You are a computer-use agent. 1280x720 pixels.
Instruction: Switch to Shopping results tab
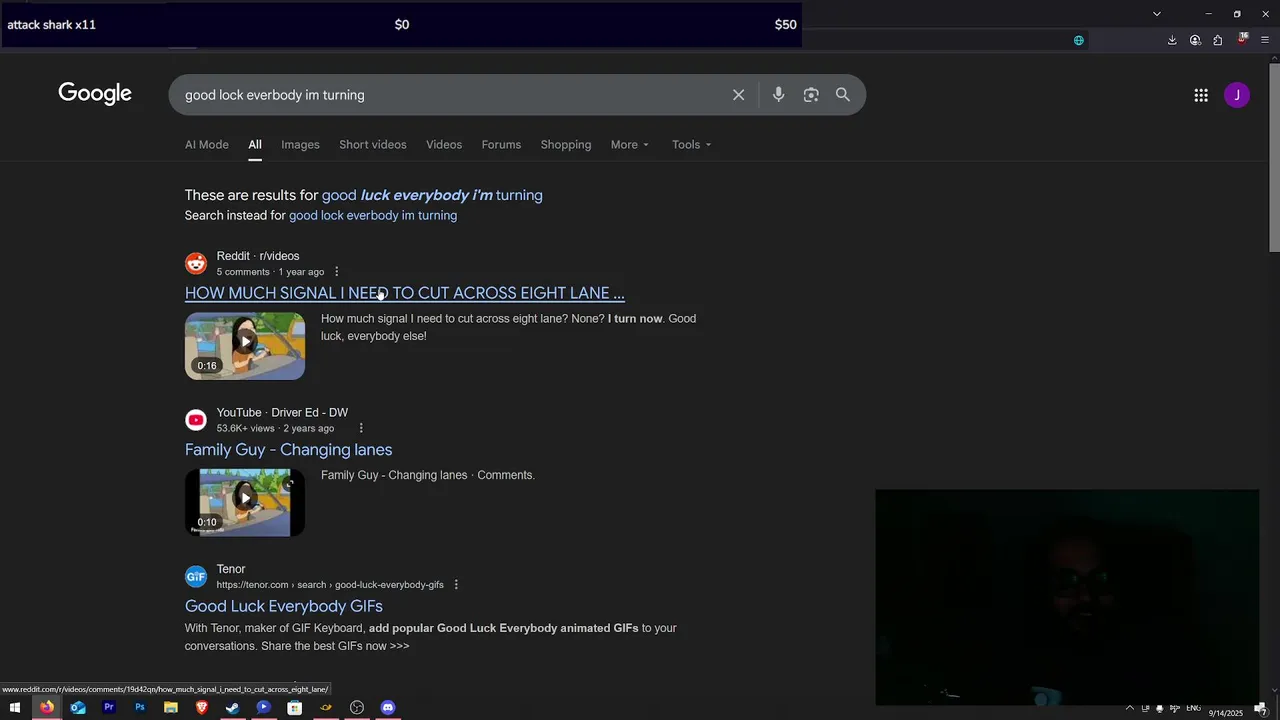pyautogui.click(x=566, y=145)
